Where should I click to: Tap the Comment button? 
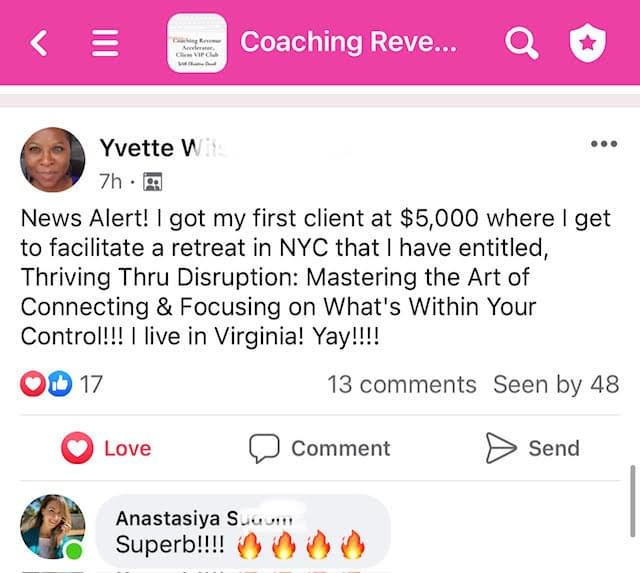point(320,448)
